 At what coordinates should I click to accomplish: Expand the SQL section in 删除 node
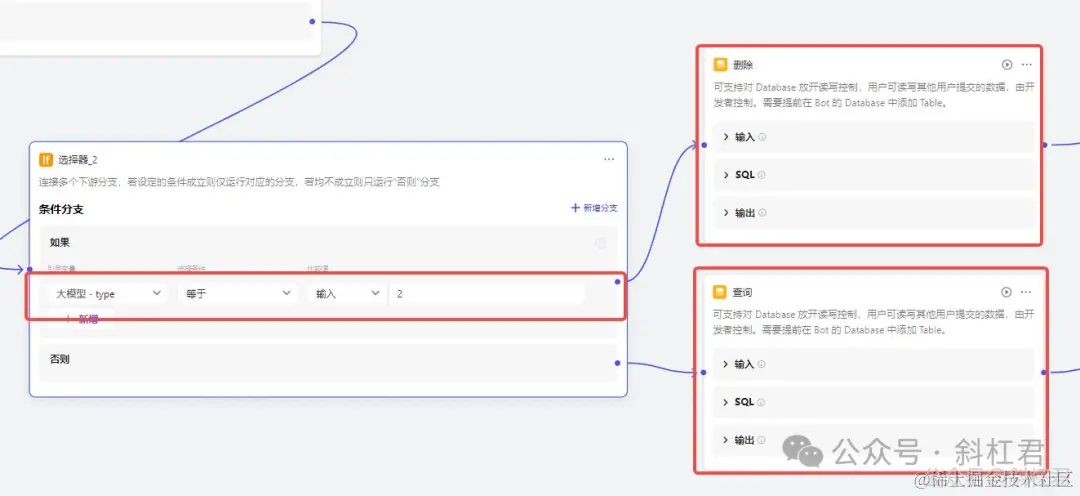[873, 175]
